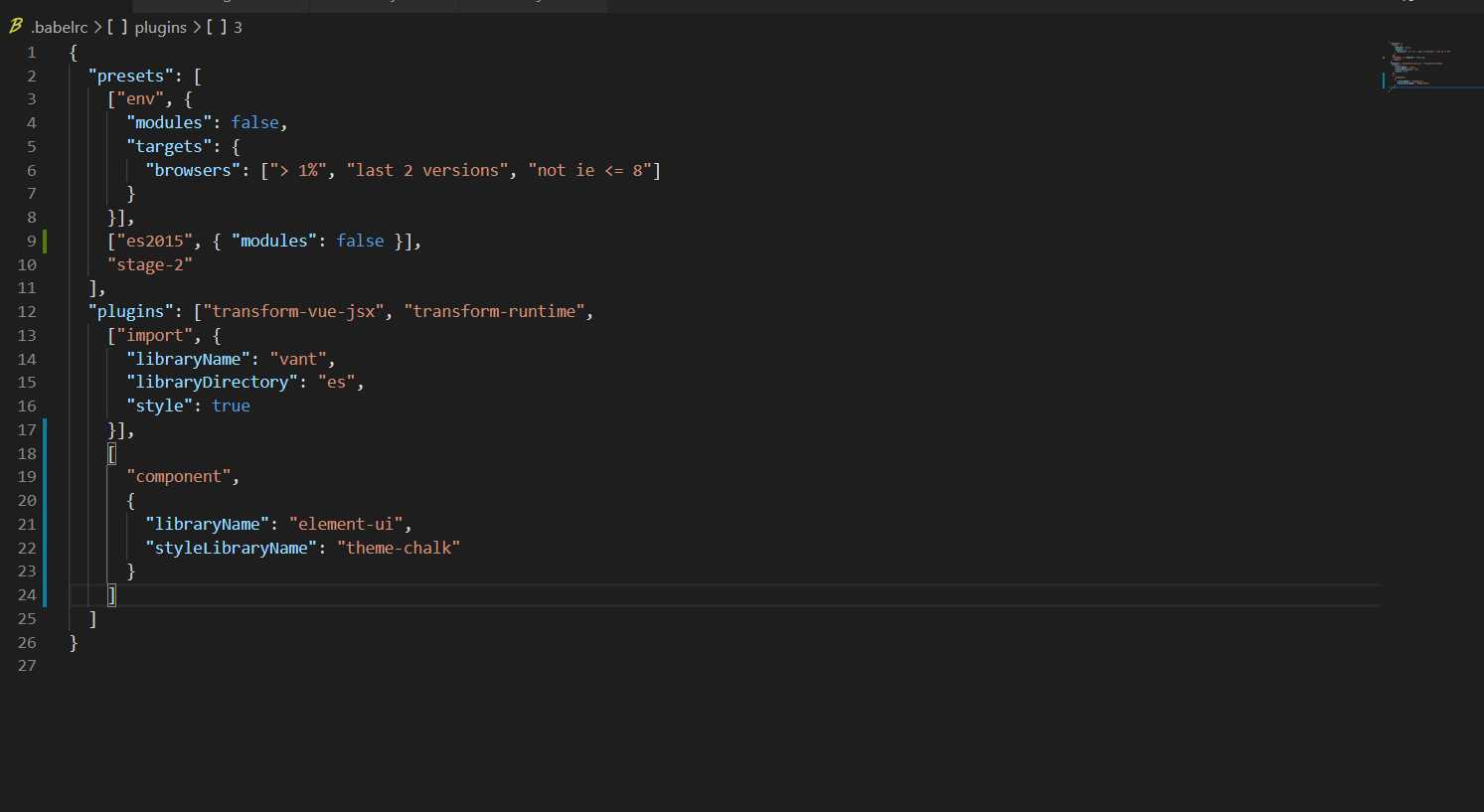Image resolution: width=1484 pixels, height=812 pixels.
Task: Click "libraryName" key on line 21
Action: 207,524
